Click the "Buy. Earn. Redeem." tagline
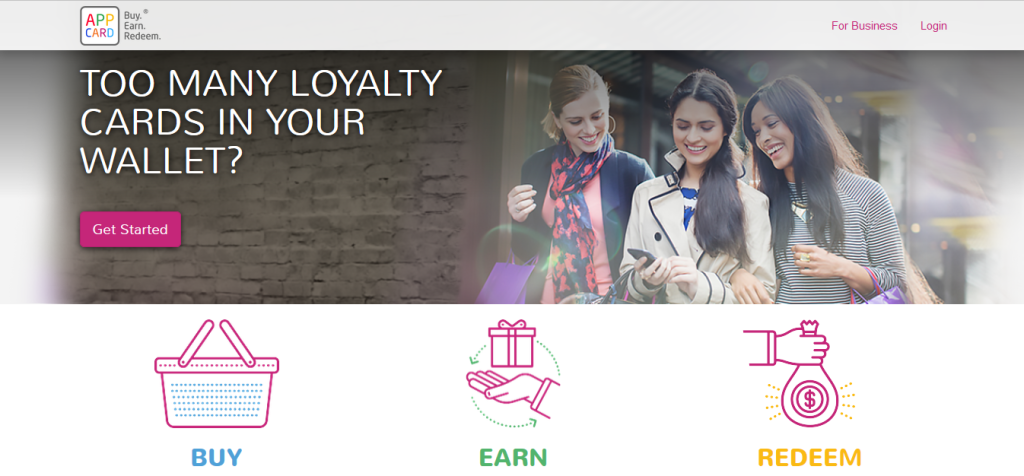The width and height of the screenshot is (1024, 476). (142, 25)
